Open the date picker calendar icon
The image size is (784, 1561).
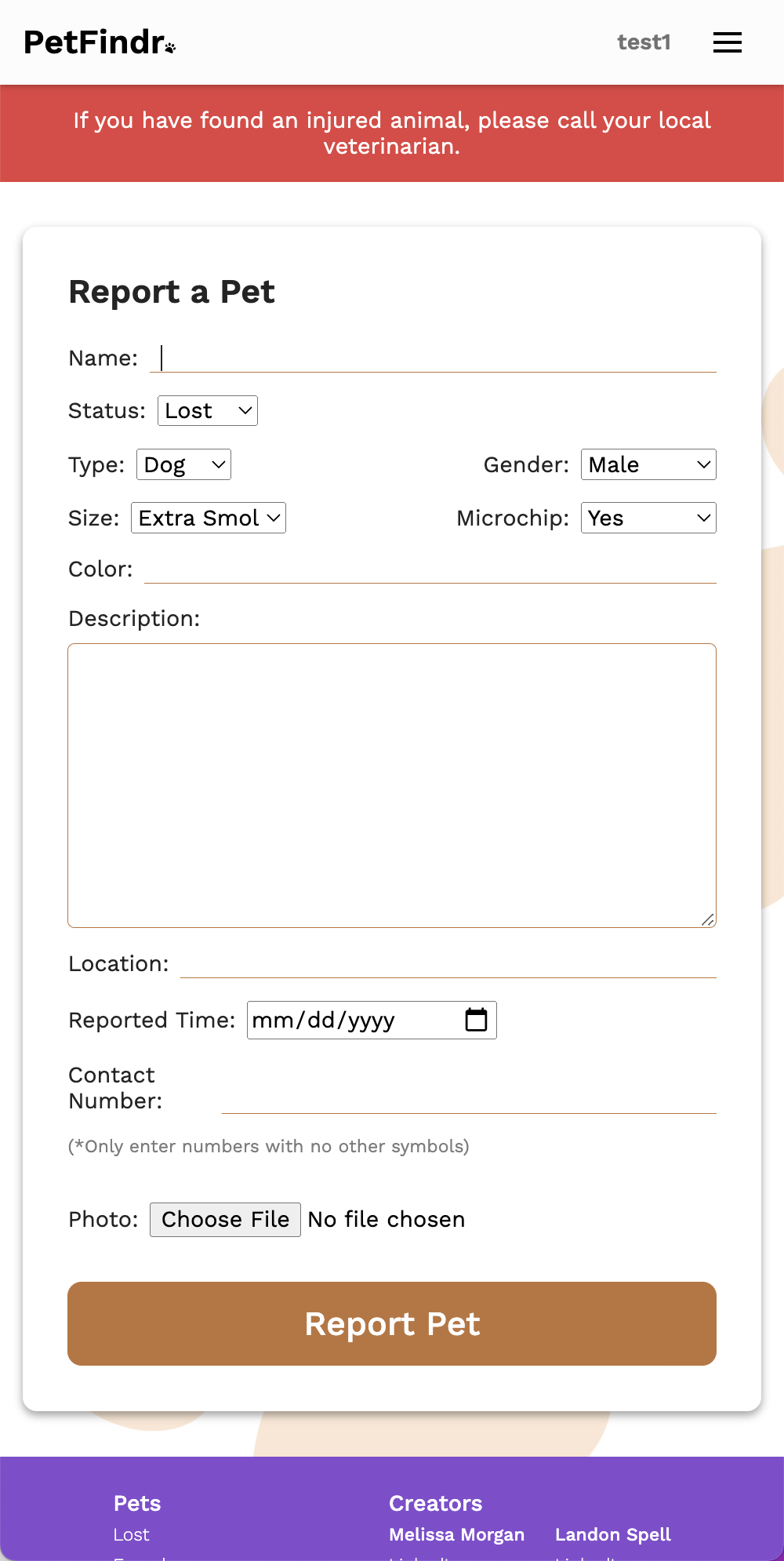(x=476, y=1020)
